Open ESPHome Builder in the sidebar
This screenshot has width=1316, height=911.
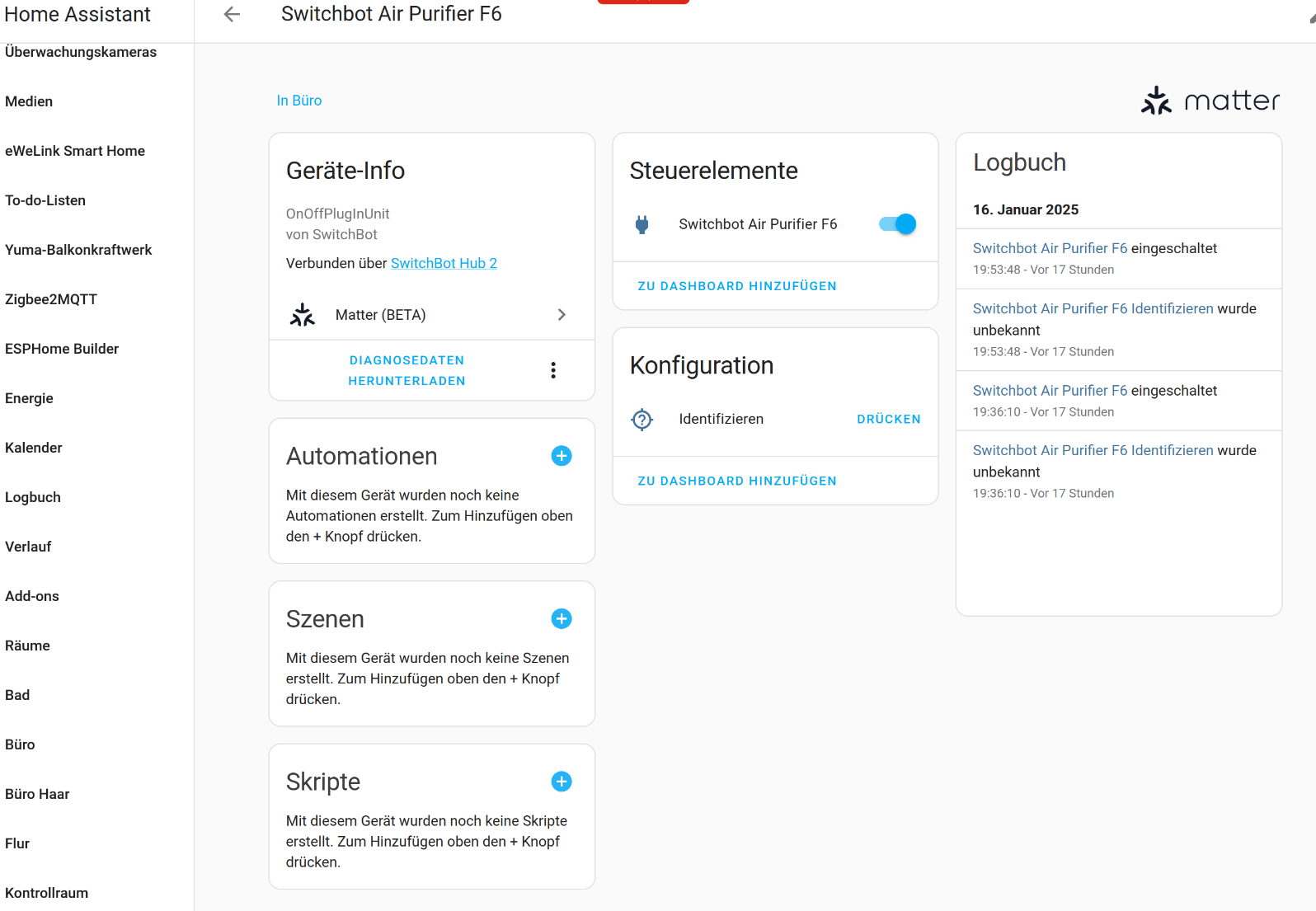click(62, 349)
